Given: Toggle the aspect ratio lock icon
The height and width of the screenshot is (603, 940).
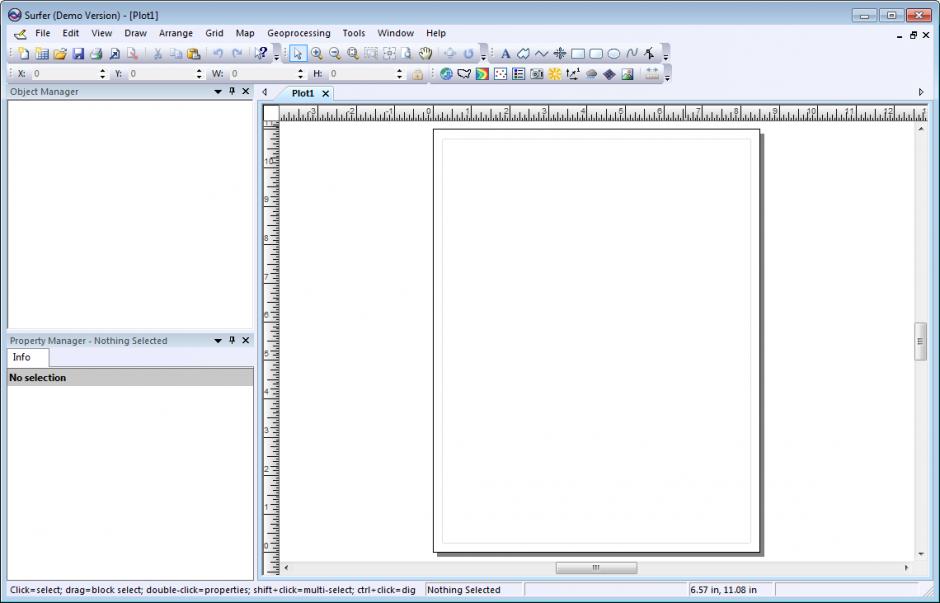Looking at the screenshot, I should click(417, 74).
